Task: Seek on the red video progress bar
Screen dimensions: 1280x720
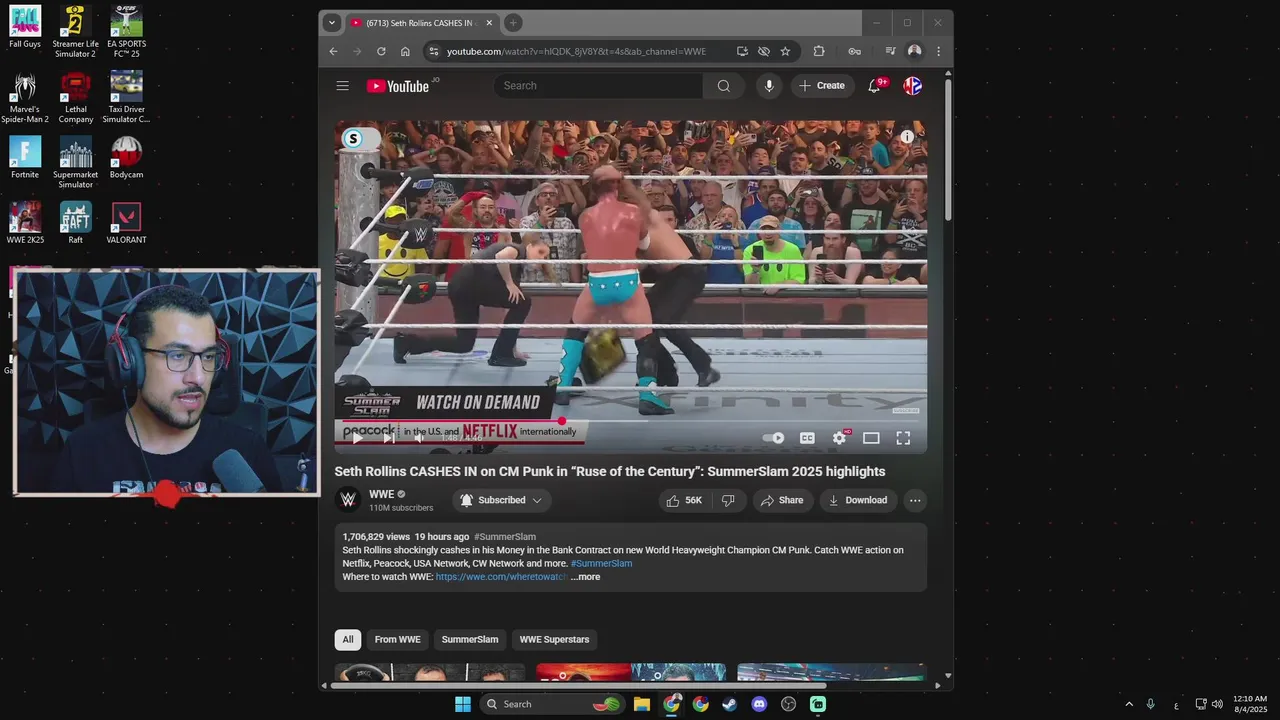Action: [x=631, y=422]
